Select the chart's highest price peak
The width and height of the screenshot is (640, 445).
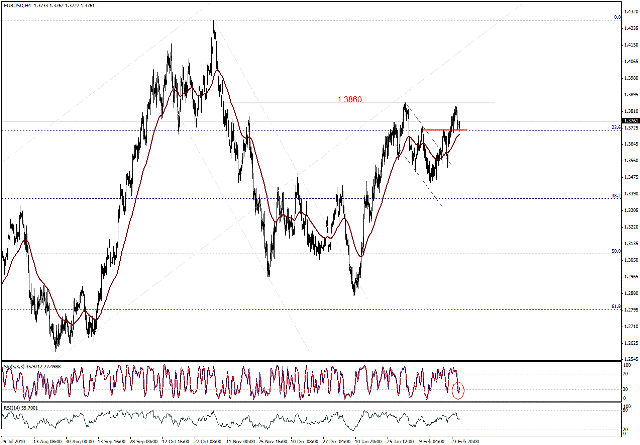pyautogui.click(x=214, y=24)
